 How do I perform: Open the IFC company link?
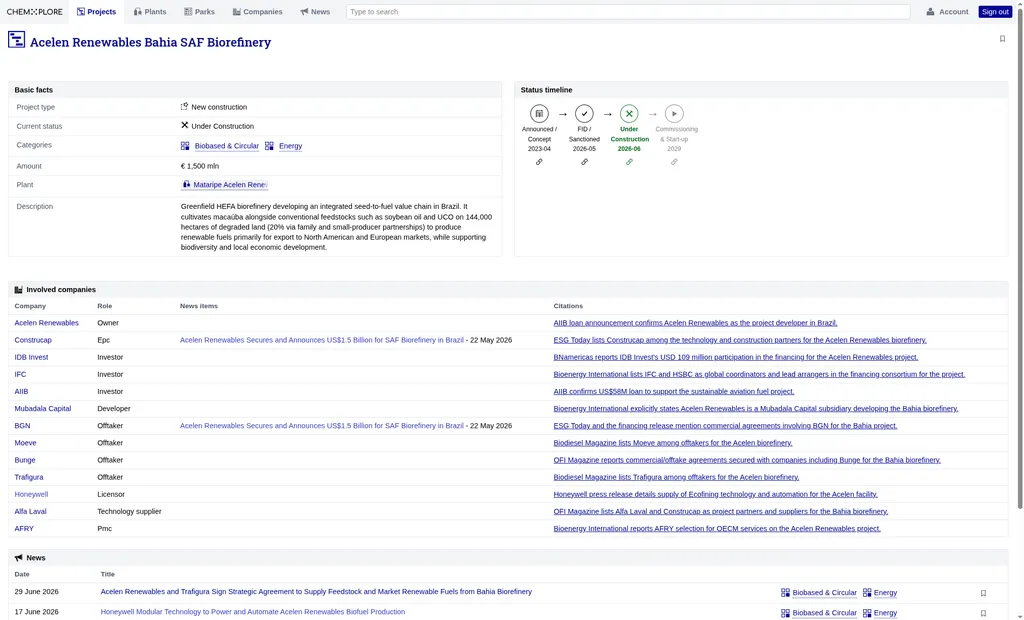tap(20, 374)
